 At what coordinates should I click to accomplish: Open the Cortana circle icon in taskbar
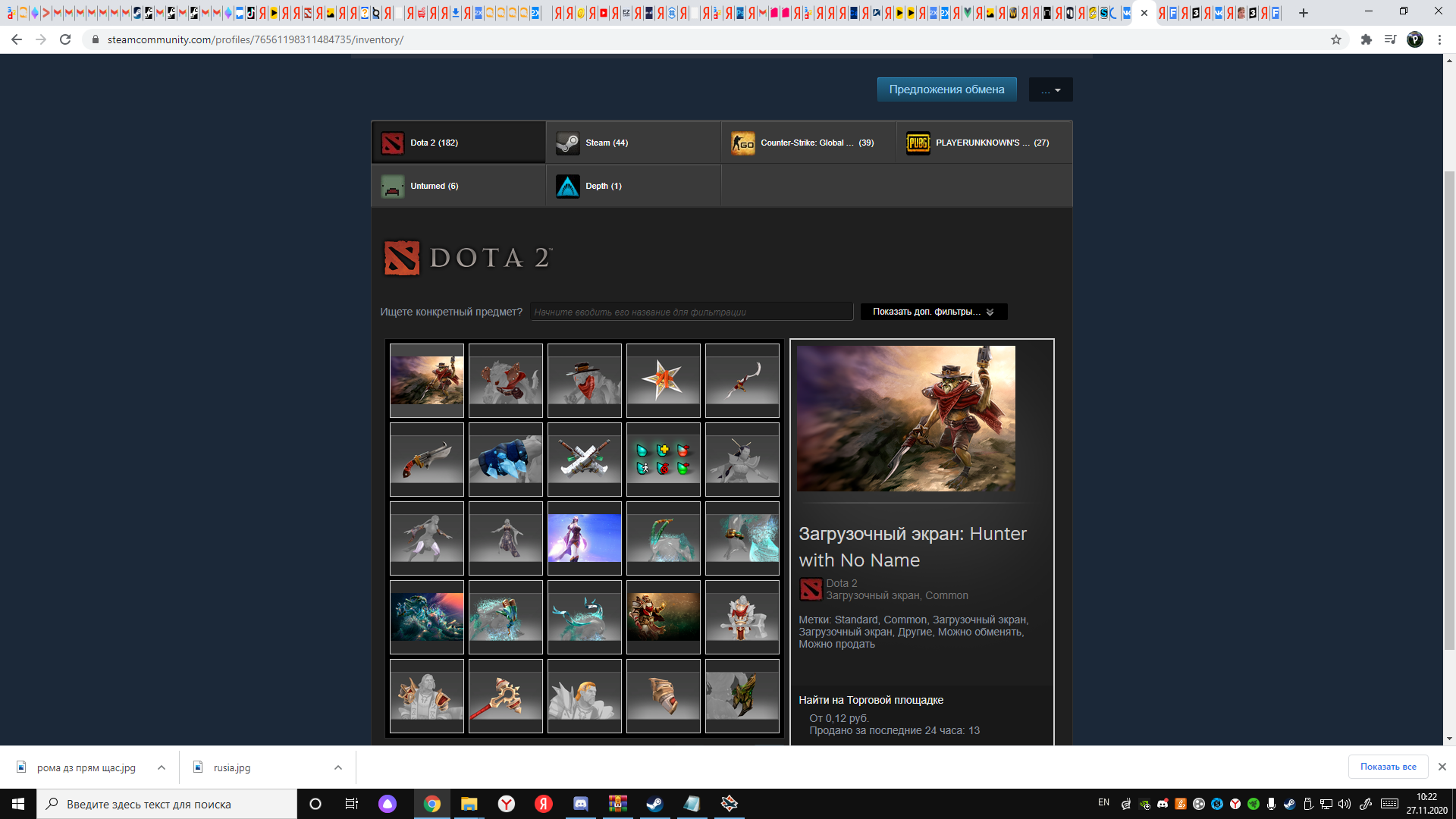pyautogui.click(x=315, y=804)
